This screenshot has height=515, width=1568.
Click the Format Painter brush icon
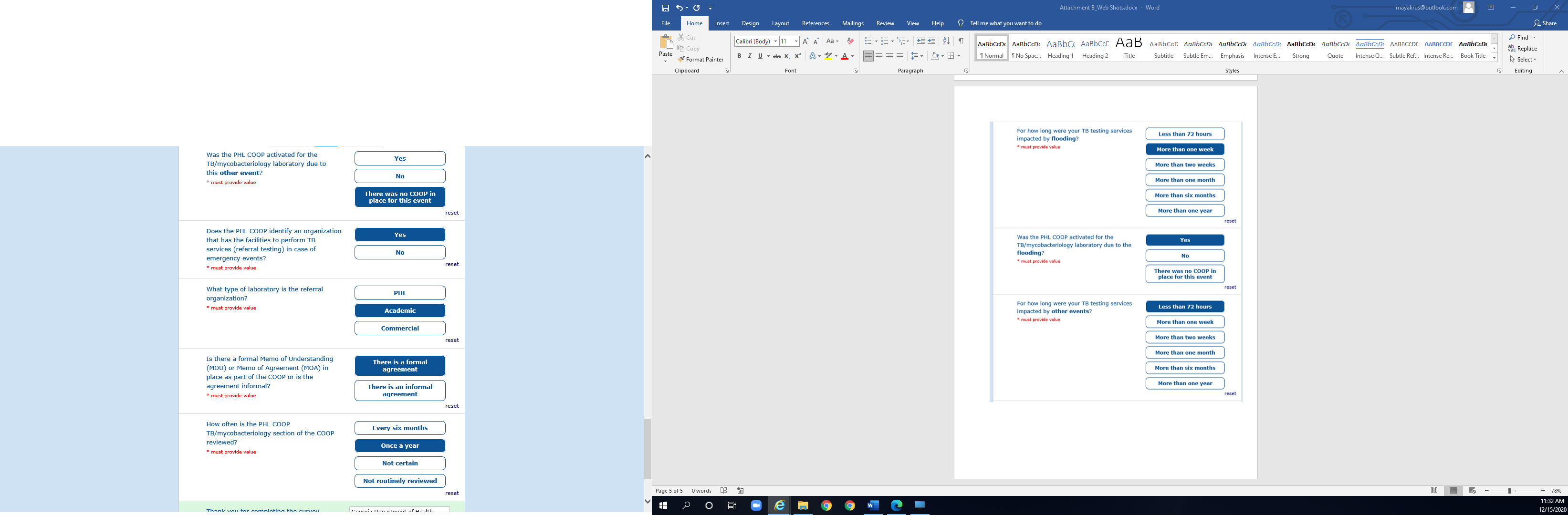click(x=682, y=60)
